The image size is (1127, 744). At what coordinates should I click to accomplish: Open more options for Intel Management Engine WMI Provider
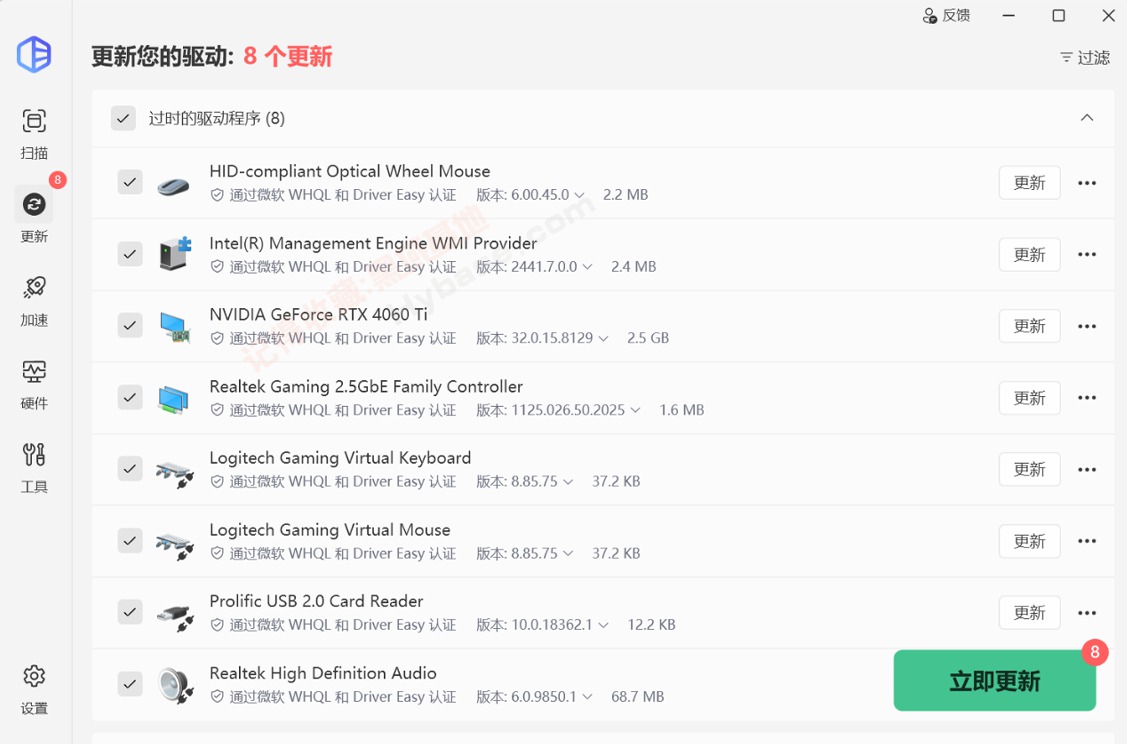click(x=1087, y=254)
